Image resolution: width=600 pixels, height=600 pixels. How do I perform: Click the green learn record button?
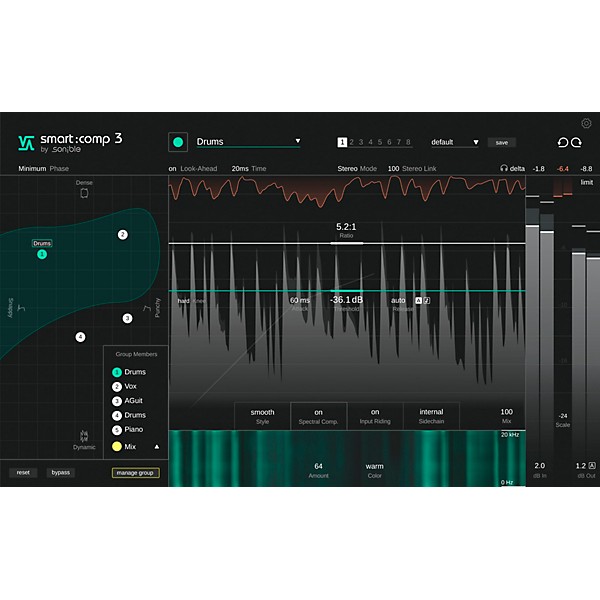pyautogui.click(x=178, y=142)
